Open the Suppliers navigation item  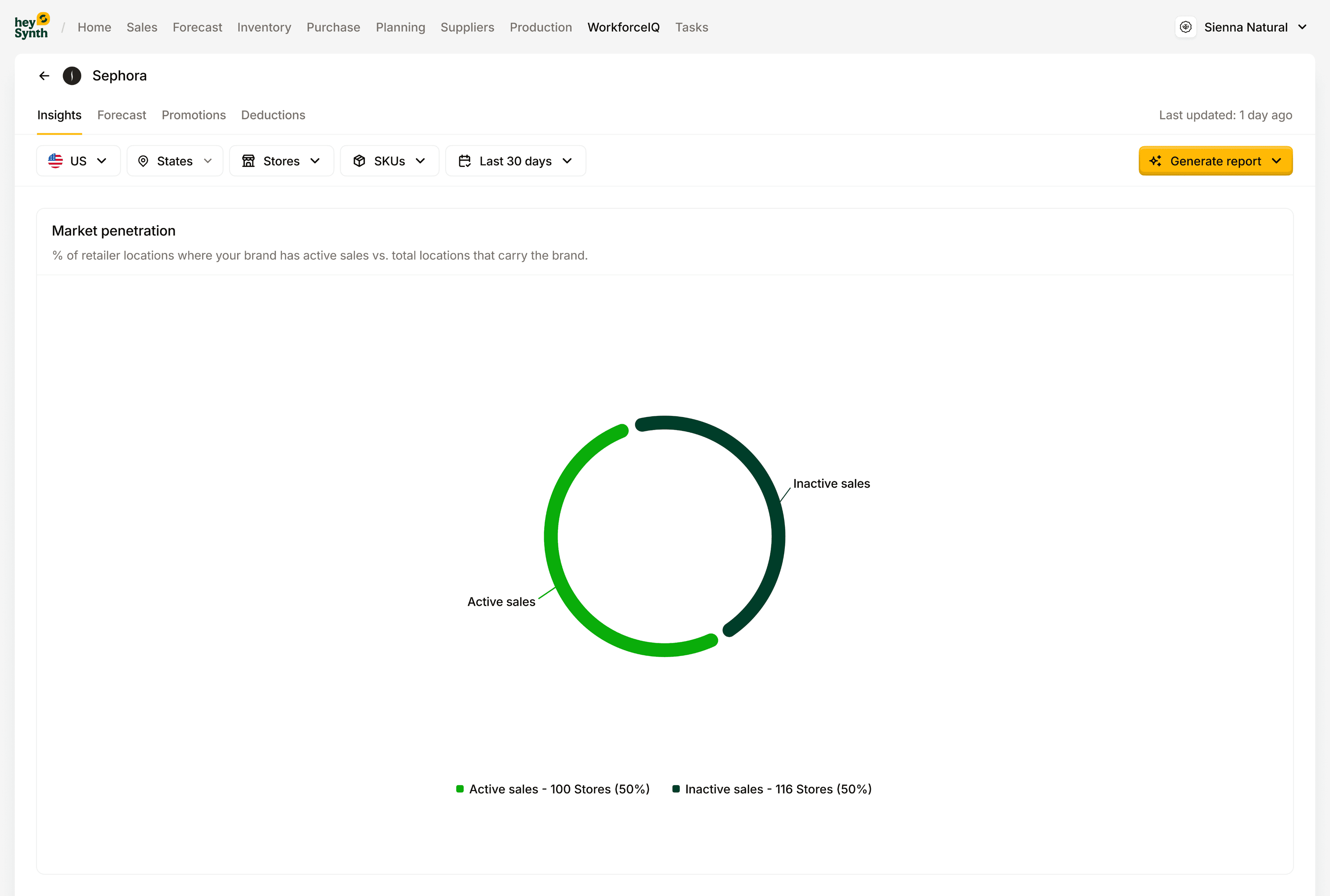pos(467,27)
